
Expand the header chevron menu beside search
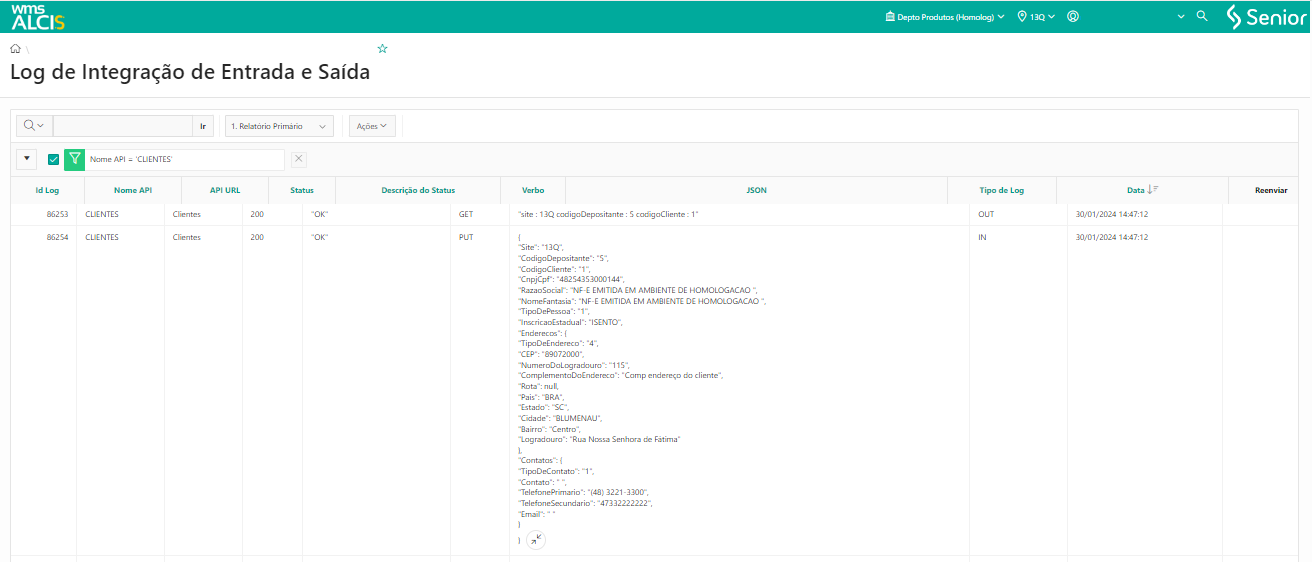(x=1181, y=17)
